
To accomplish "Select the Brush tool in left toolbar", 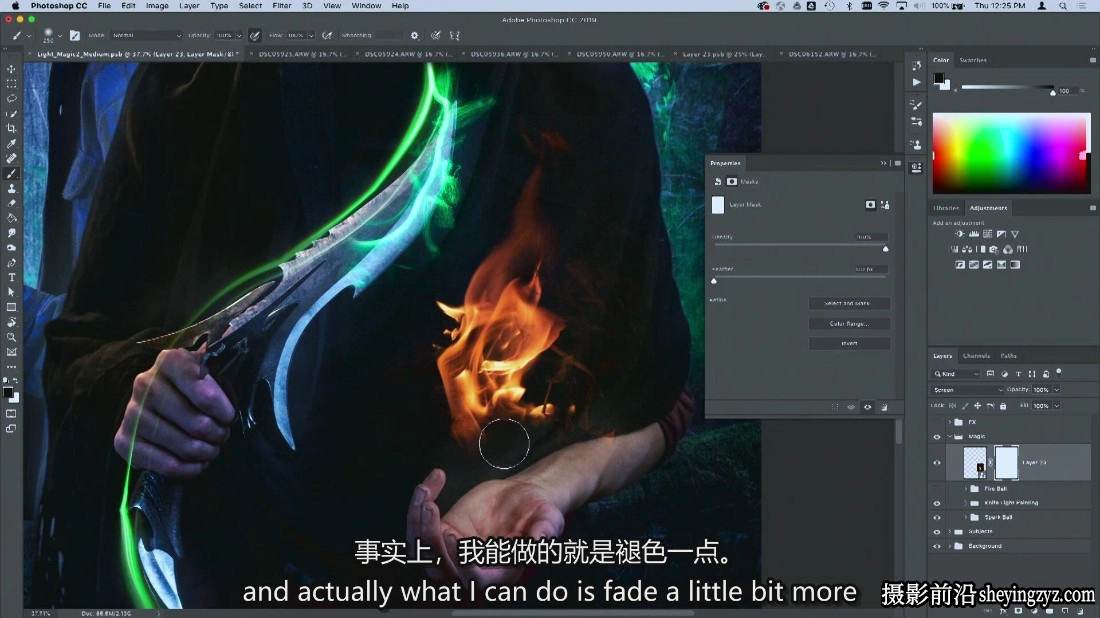I will [11, 173].
